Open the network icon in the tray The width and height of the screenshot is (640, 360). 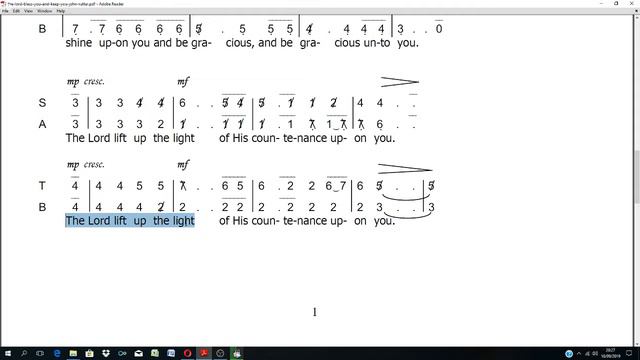click(588, 353)
